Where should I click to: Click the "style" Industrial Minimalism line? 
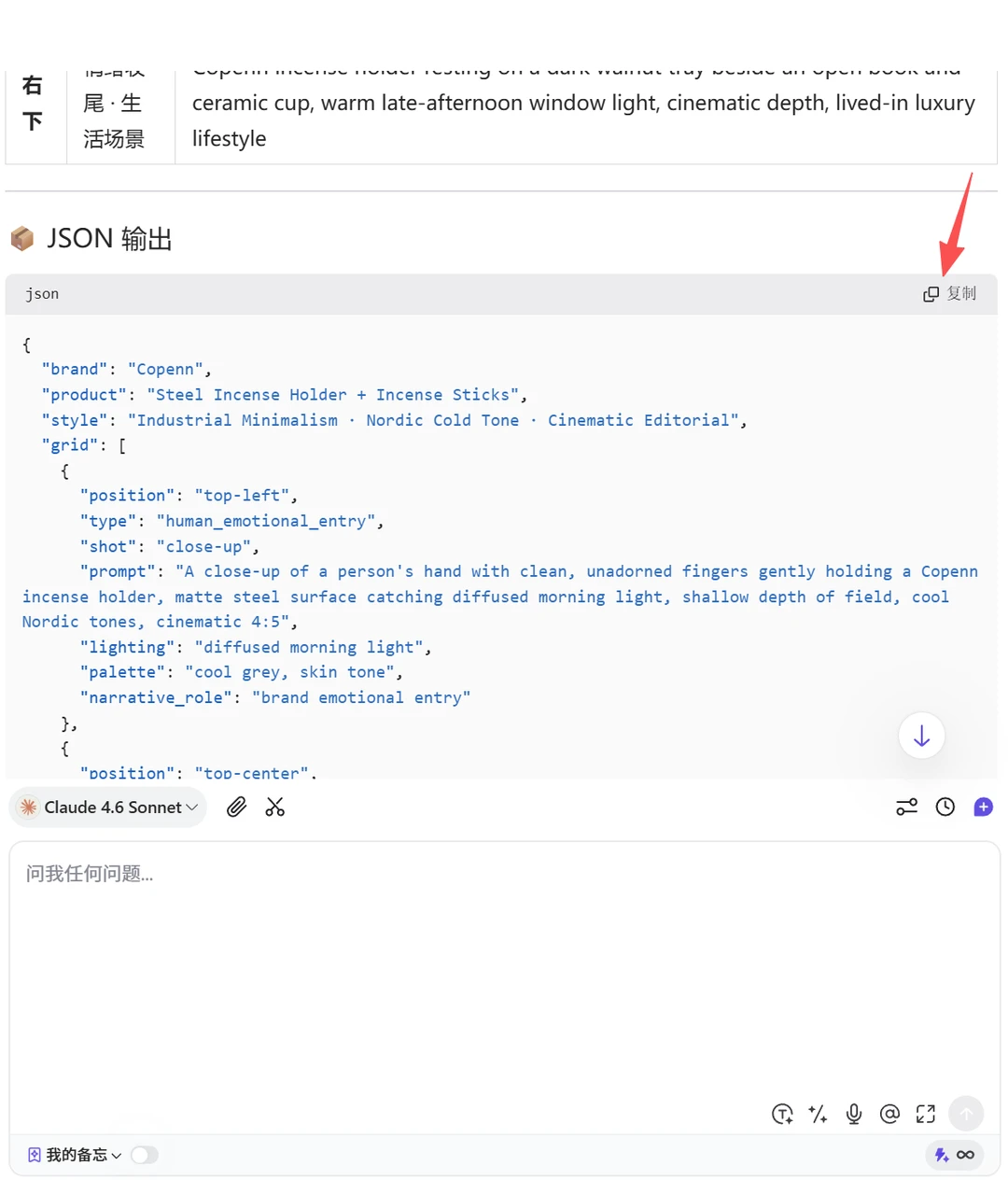pyautogui.click(x=394, y=420)
